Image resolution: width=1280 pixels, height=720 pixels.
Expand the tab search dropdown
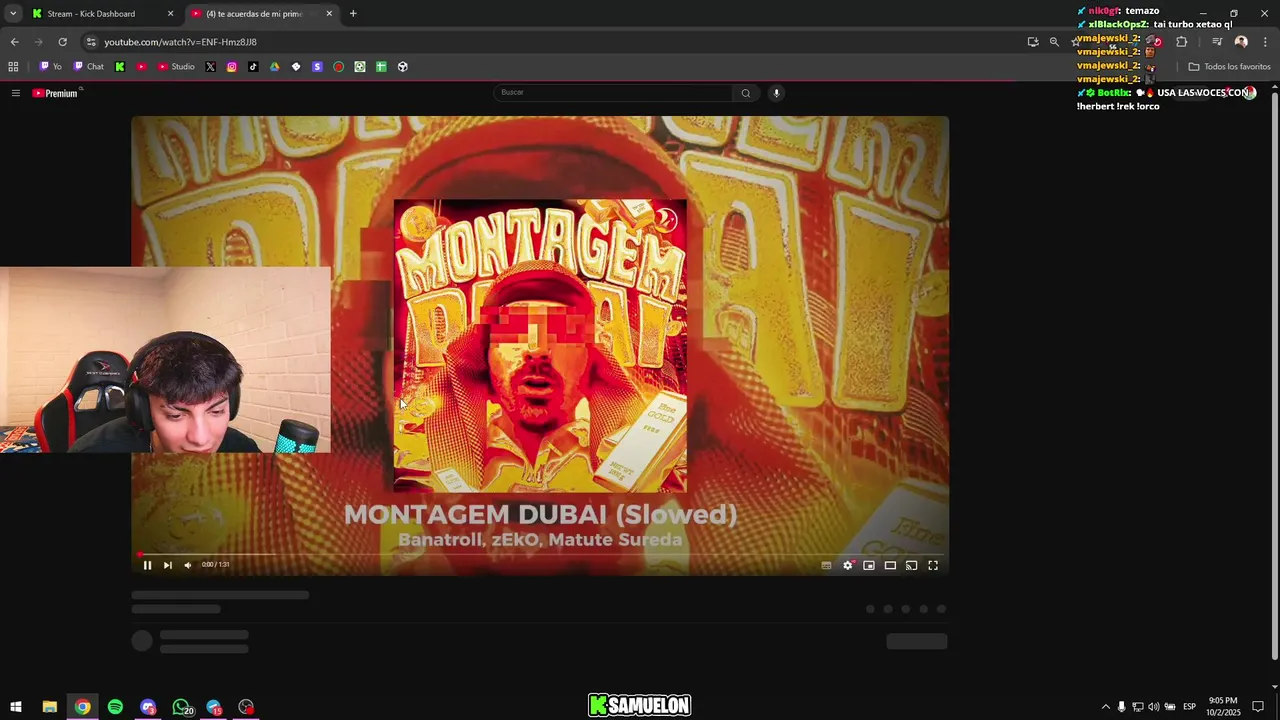pyautogui.click(x=13, y=14)
